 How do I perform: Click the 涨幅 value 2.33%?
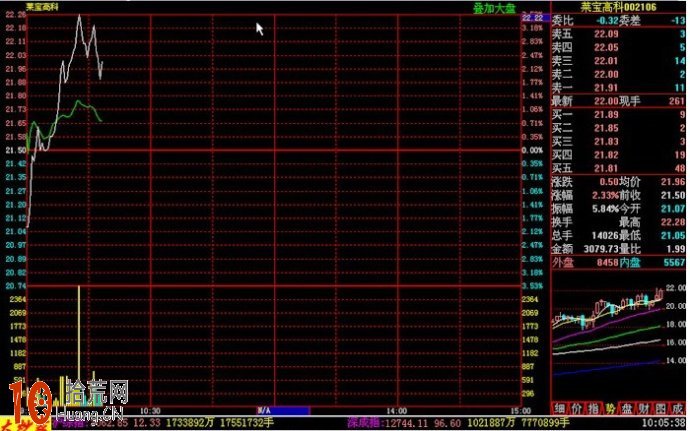click(x=605, y=195)
